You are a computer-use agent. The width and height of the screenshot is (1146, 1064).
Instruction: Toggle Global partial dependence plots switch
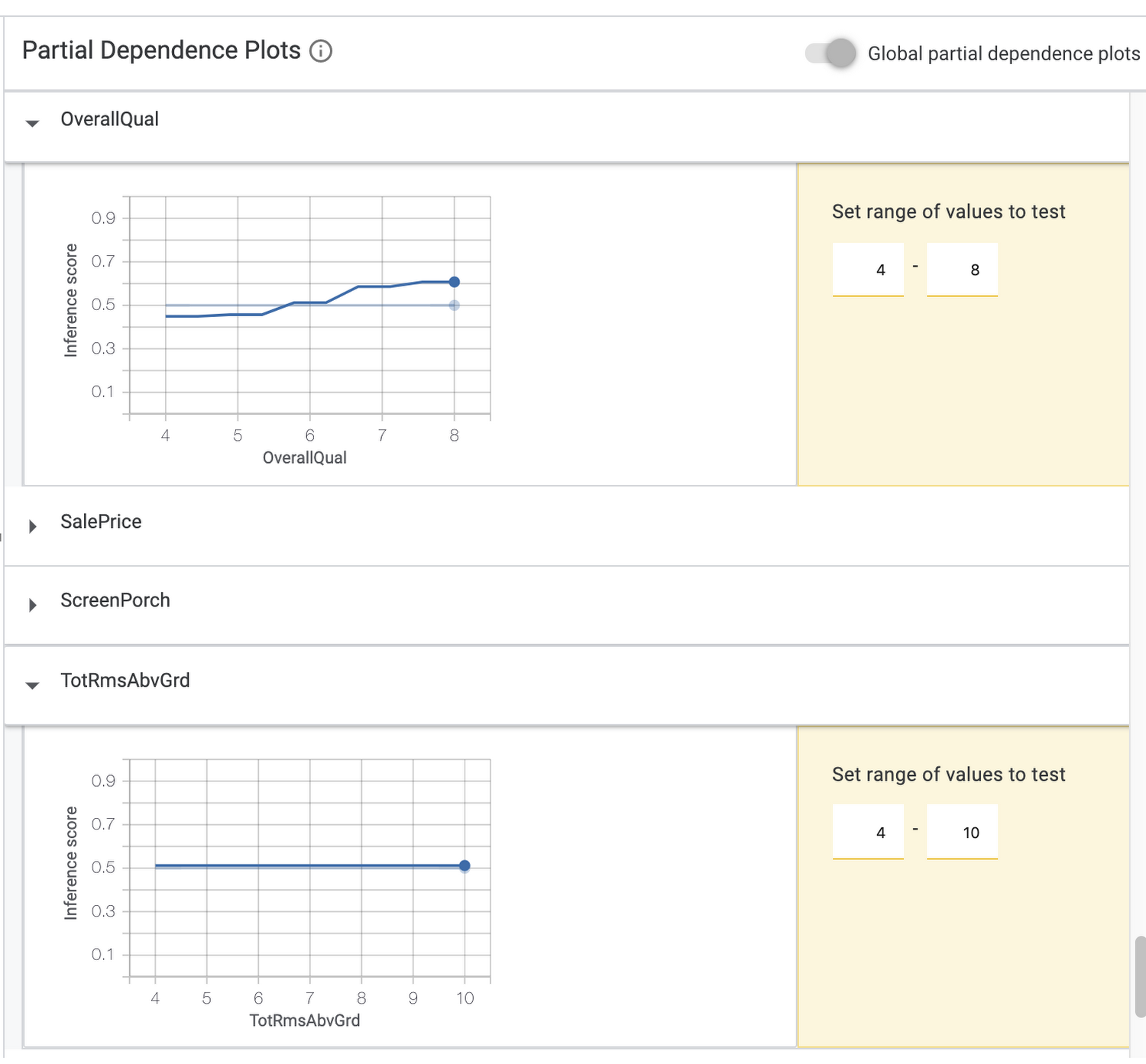pyautogui.click(x=831, y=53)
